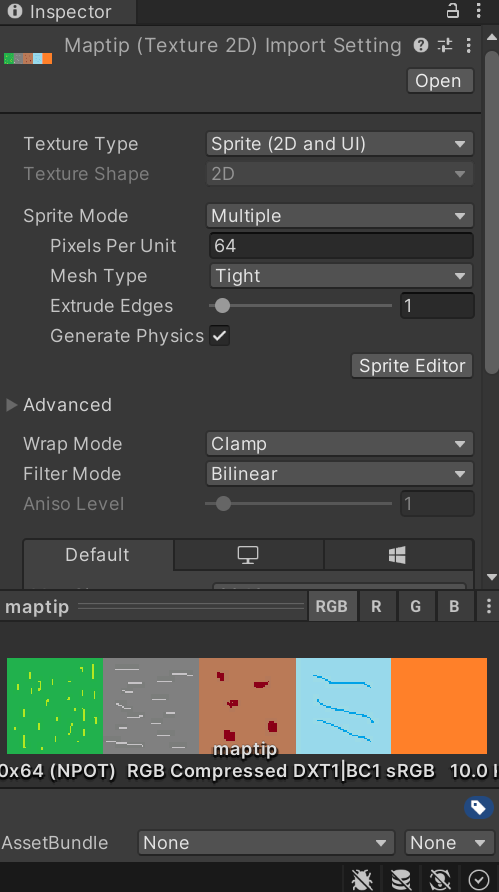Click the scroll down arrow of Inspector
499x892 pixels.
pos(492,577)
